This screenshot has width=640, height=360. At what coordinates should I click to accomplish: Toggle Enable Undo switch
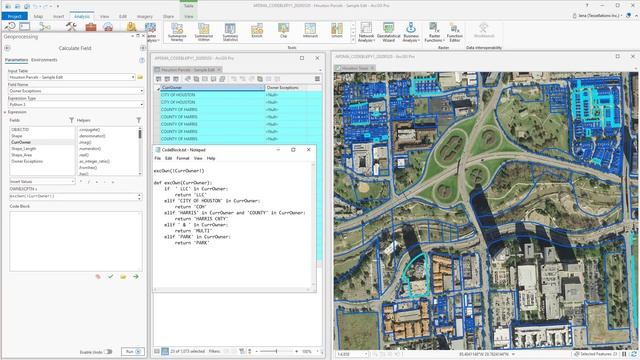pyautogui.click(x=108, y=351)
